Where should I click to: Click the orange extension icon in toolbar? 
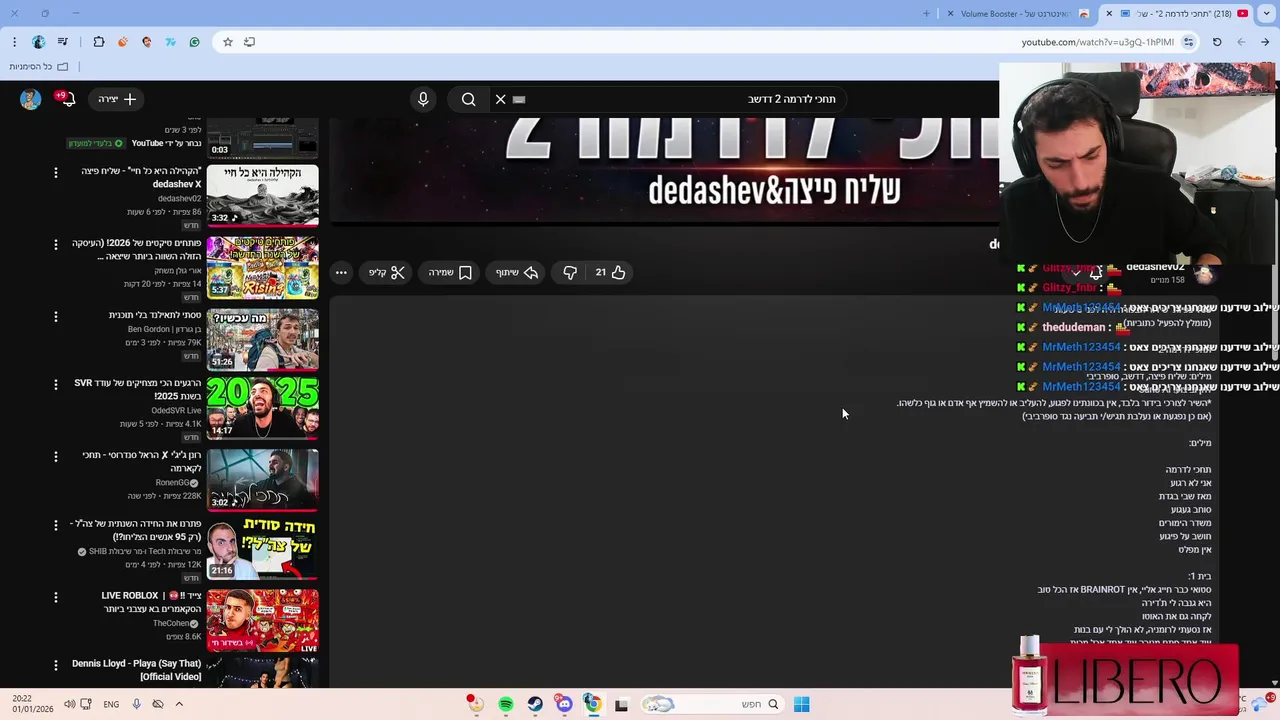pyautogui.click(x=123, y=42)
